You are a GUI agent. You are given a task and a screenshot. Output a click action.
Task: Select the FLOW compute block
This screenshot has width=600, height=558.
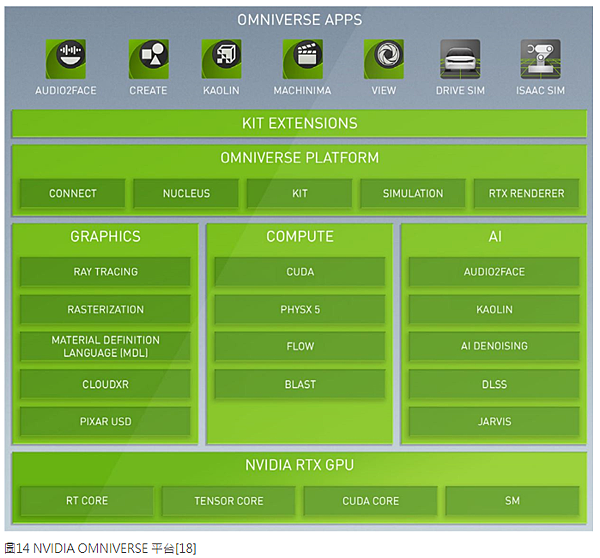300,346
